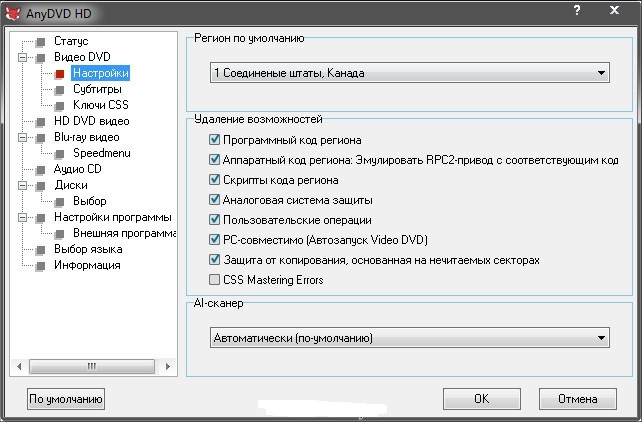Click the gray icon next to Статус
Image resolution: width=642 pixels, height=422 pixels.
click(41, 42)
